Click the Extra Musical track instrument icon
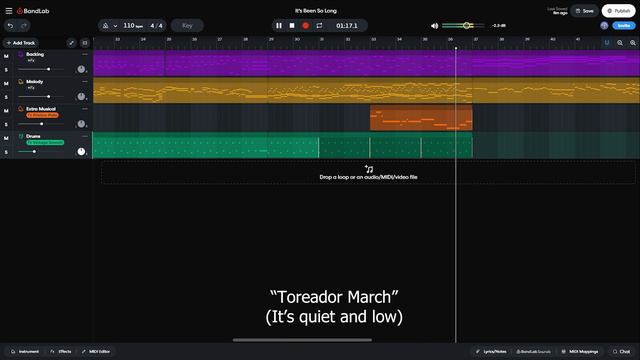This screenshot has height=360, width=640. point(20,109)
